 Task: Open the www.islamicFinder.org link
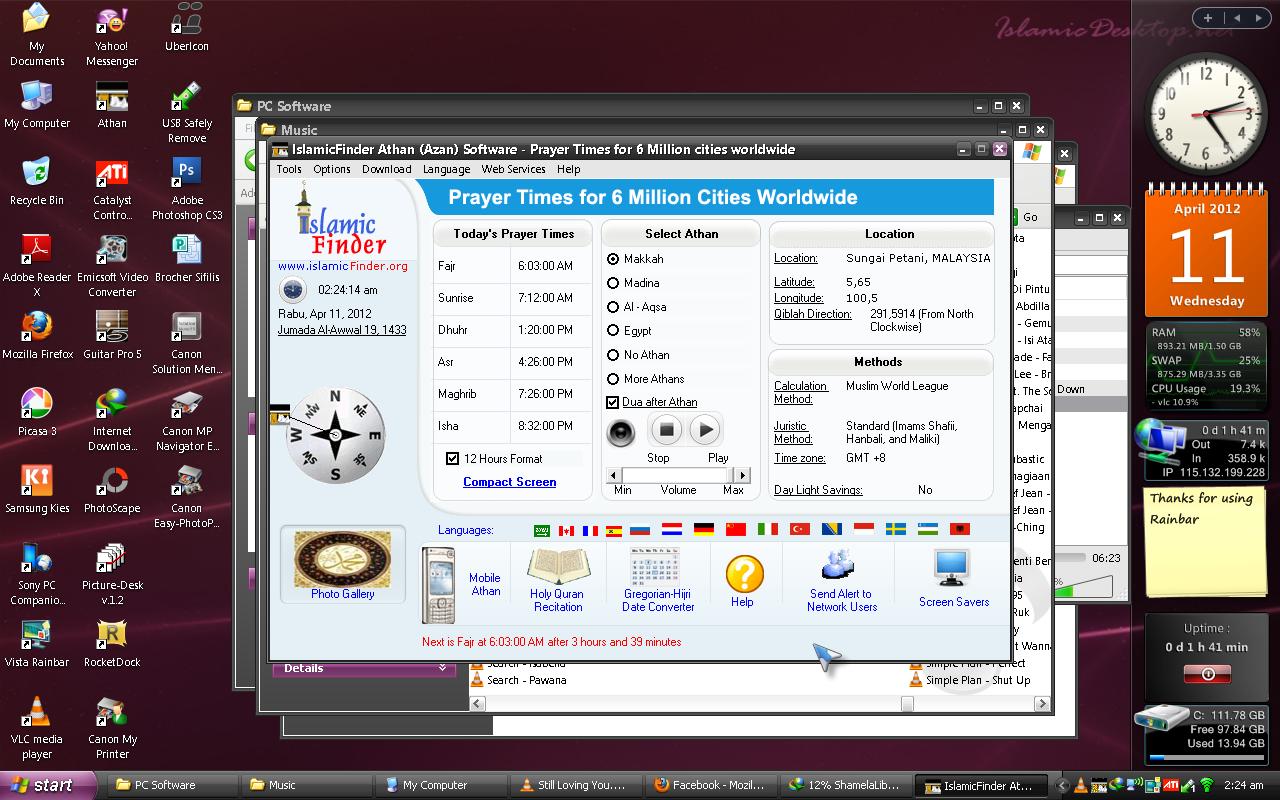(x=343, y=266)
